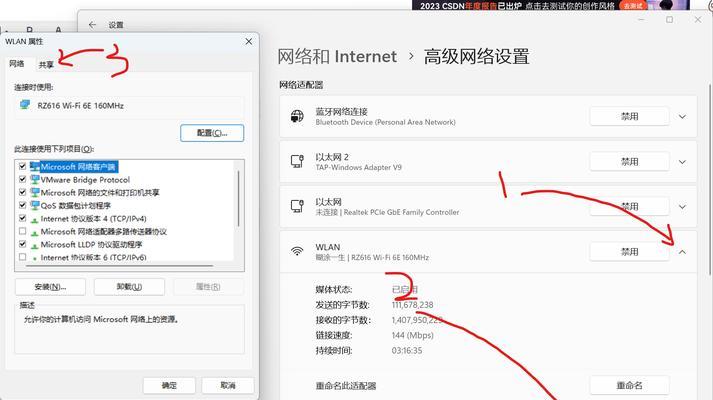Click the Realtek 以太网 adapter monitor icon
Image resolution: width=713 pixels, height=400 pixels.
click(297, 206)
